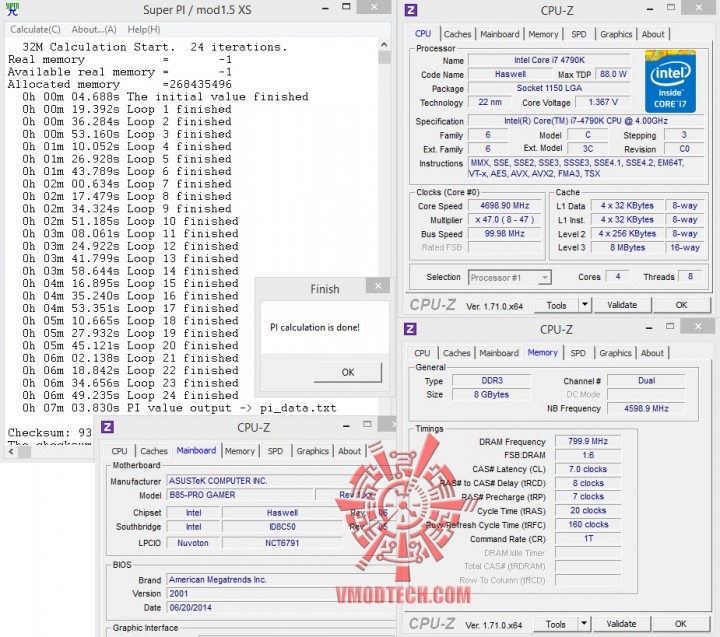
Task: Select SPD tab in Mainboard CPU-Z window
Action: [275, 451]
